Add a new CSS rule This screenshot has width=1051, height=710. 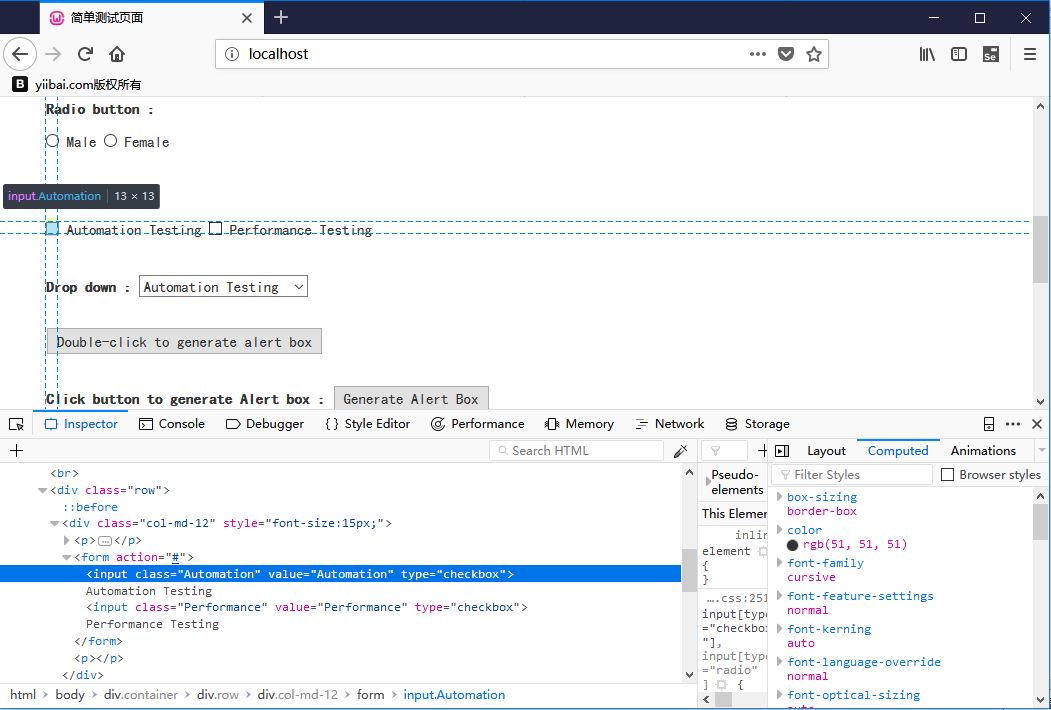762,451
